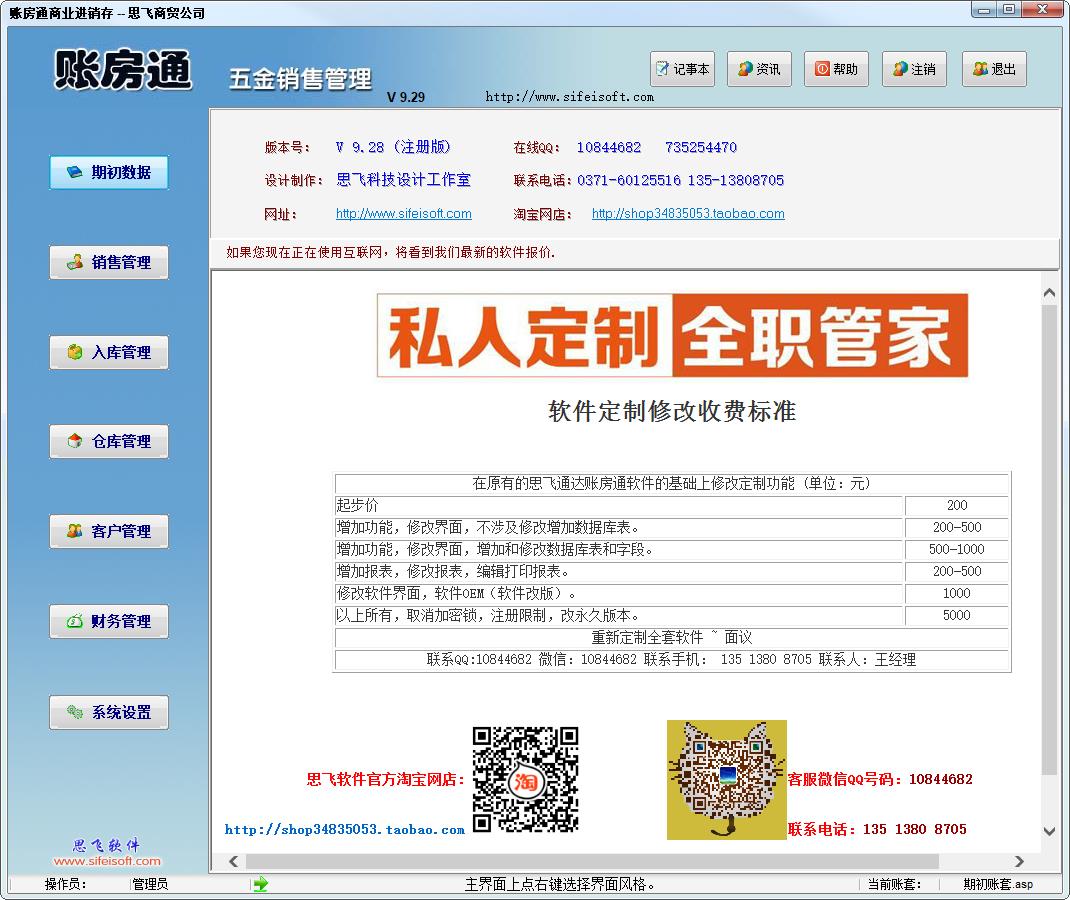Click the scroll down arrow of web panel
Viewport: 1070px width, 900px height.
(1050, 831)
